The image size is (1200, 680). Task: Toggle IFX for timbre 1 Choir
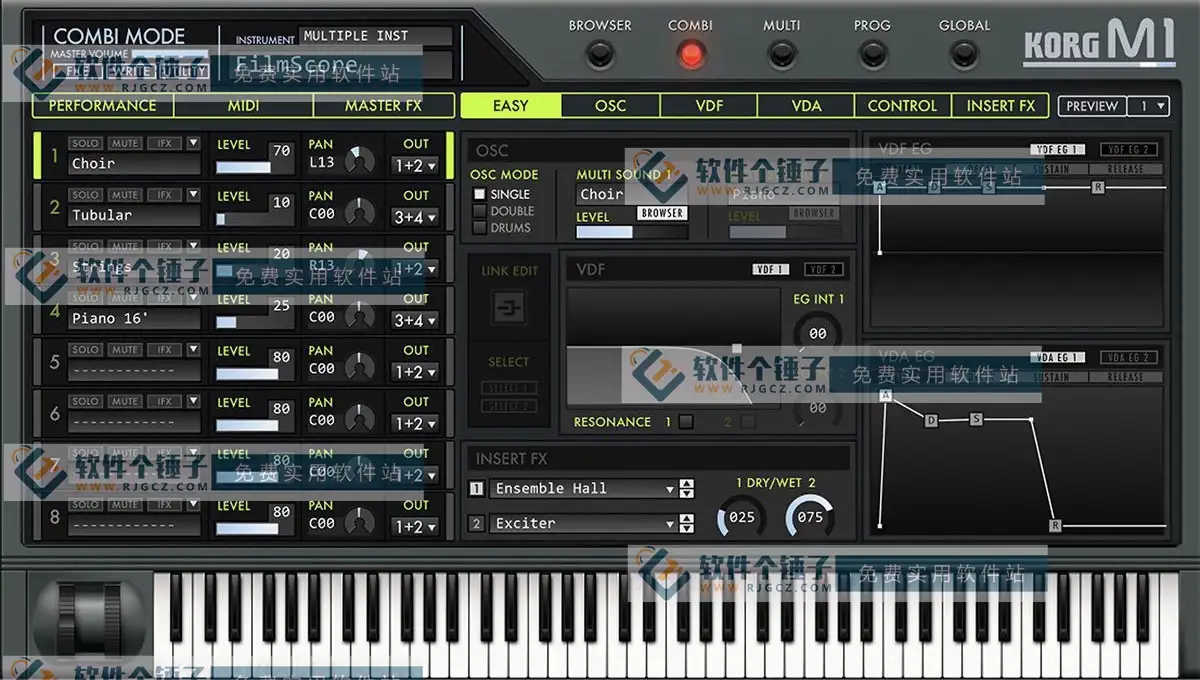tap(165, 143)
